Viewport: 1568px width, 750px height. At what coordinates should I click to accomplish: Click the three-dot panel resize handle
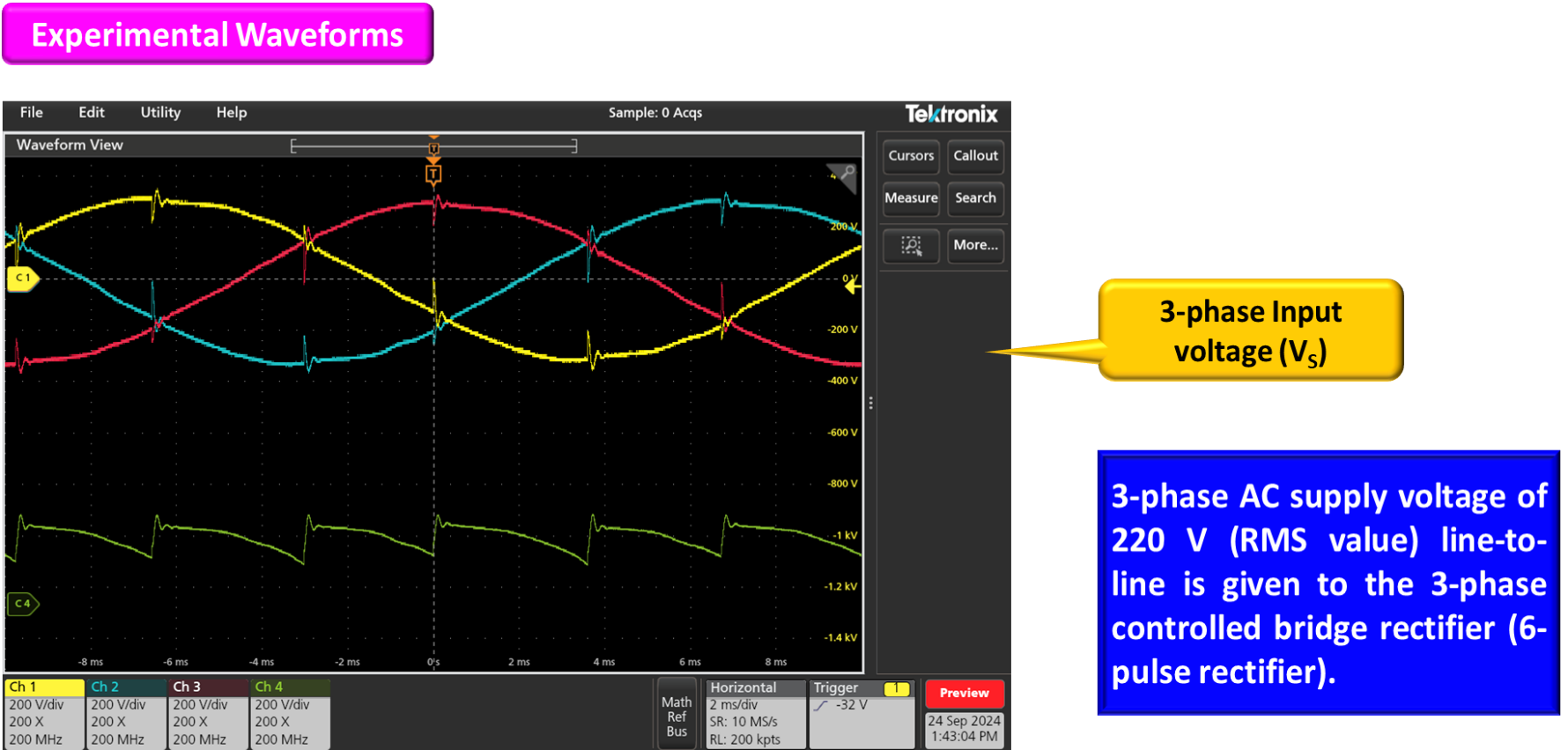(870, 403)
